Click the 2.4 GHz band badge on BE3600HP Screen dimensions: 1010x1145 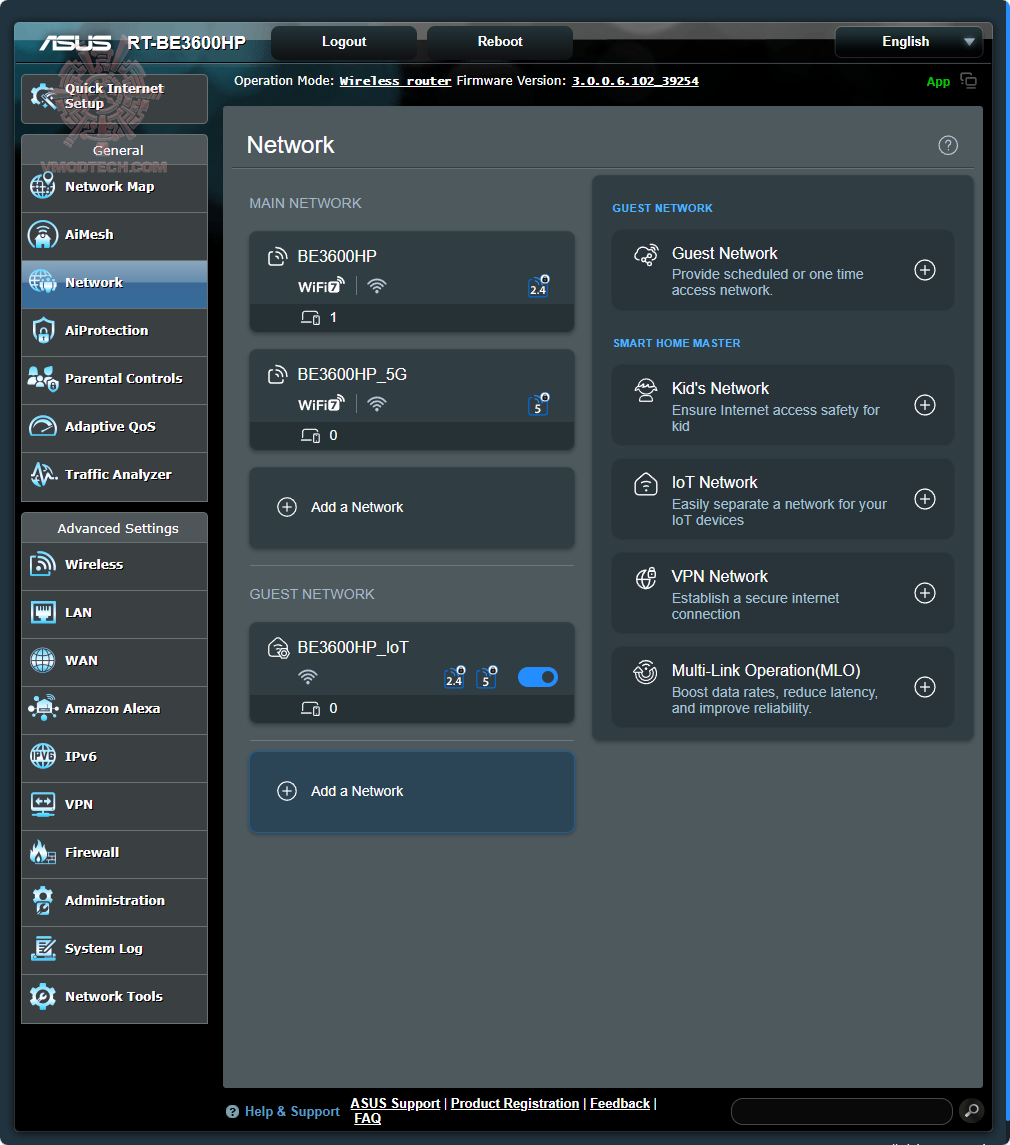click(x=538, y=286)
